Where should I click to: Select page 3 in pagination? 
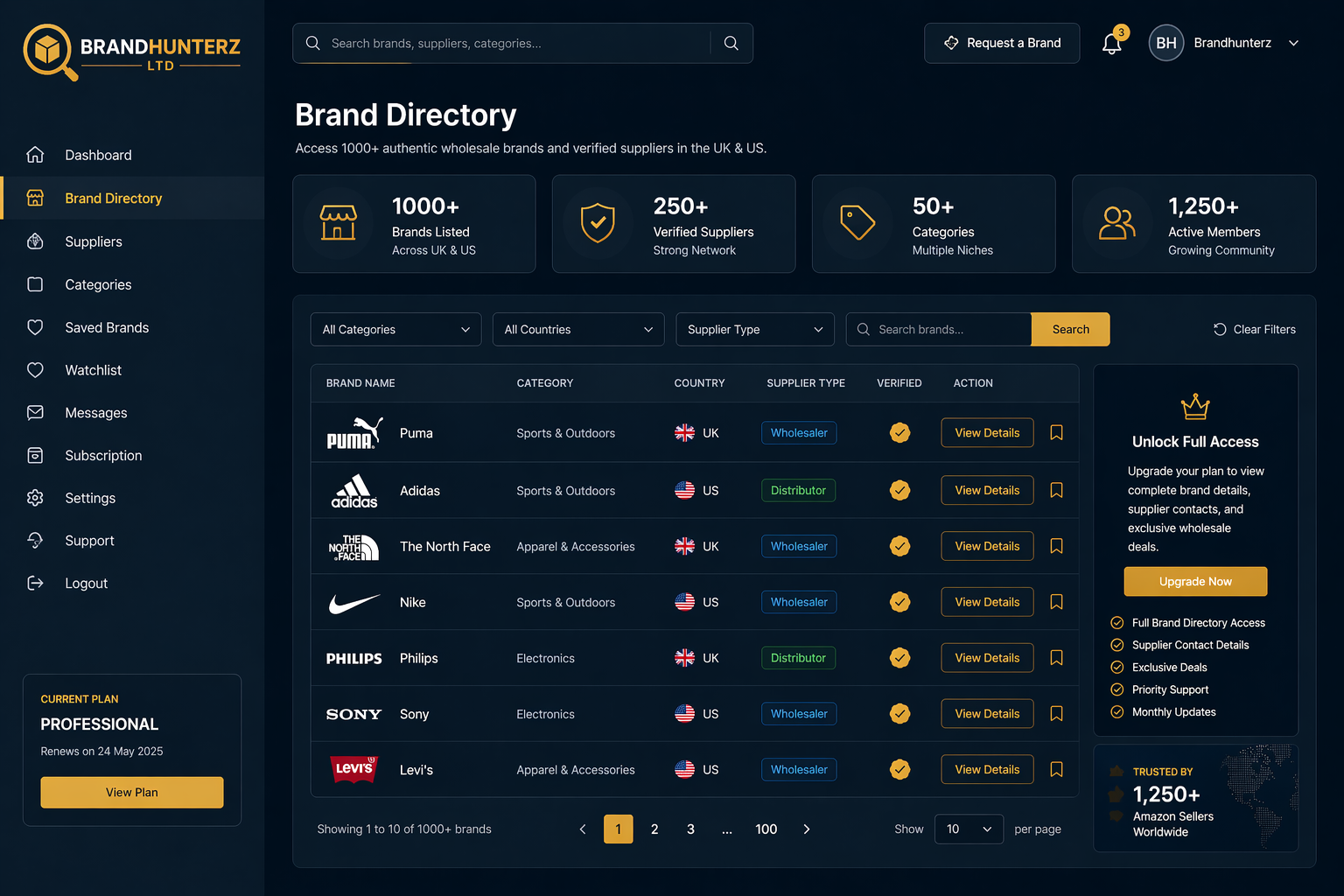pyautogui.click(x=690, y=829)
